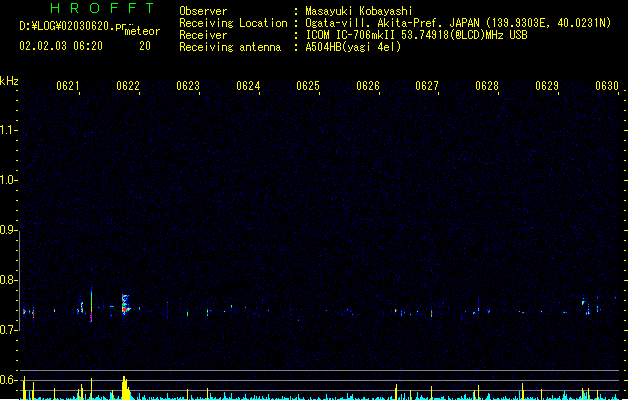629x400 pixels.
Task: Click the bright meteor echo burst at 0622
Action: pos(126,305)
